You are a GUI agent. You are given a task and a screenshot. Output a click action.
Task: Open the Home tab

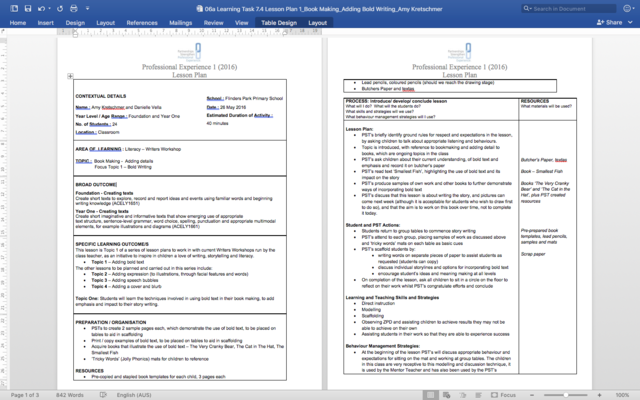(18, 23)
